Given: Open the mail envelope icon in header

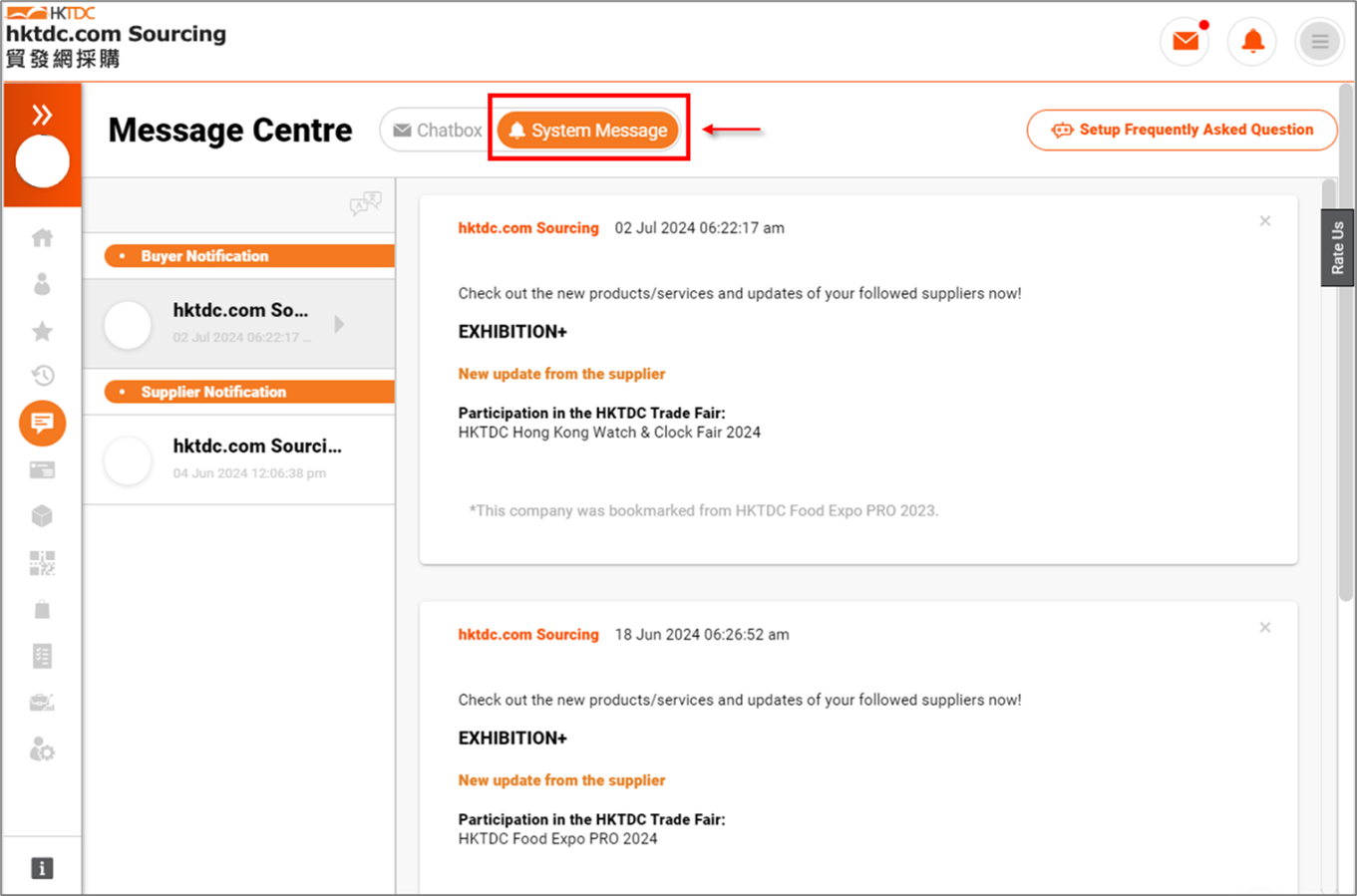Looking at the screenshot, I should click(1186, 42).
